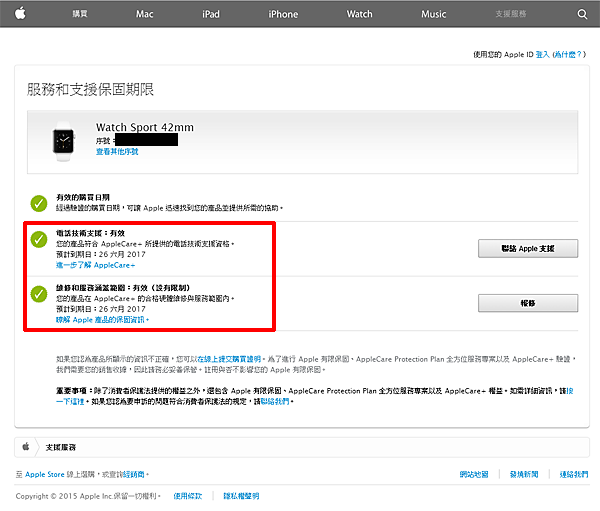Click the 登入 Apple ID link
600x511 pixels.
pos(542,54)
